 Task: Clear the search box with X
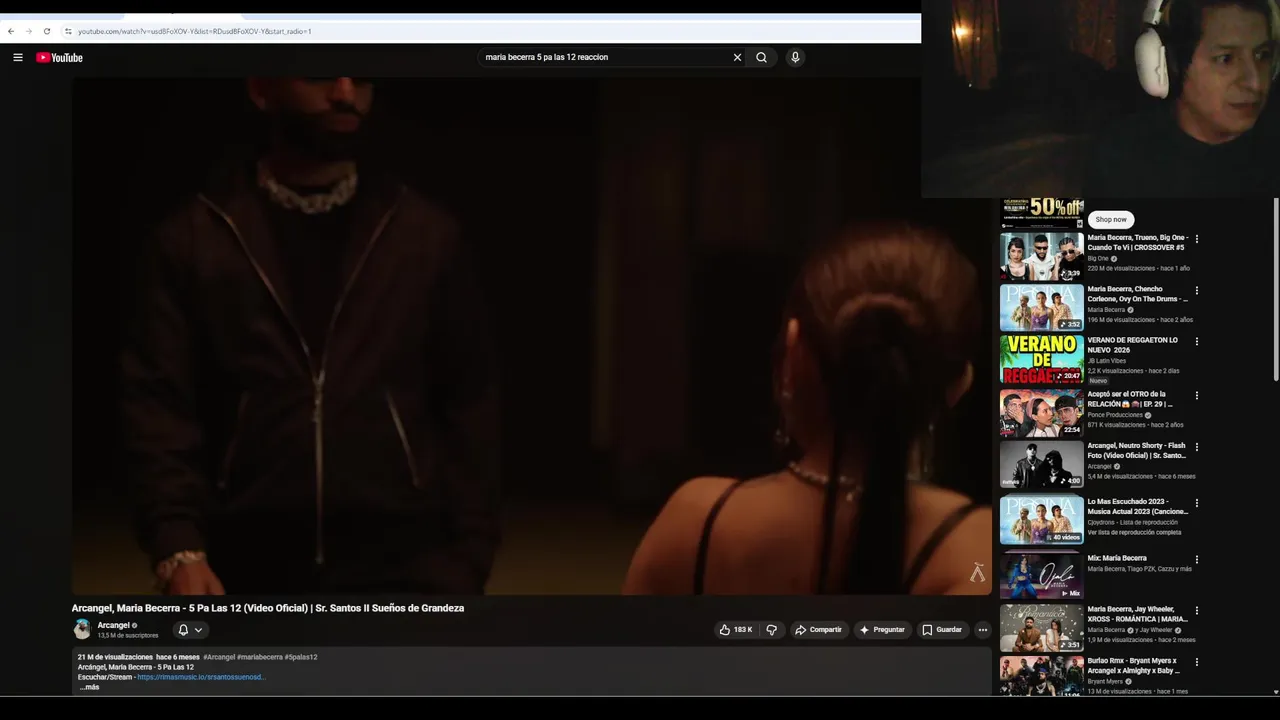tap(737, 57)
